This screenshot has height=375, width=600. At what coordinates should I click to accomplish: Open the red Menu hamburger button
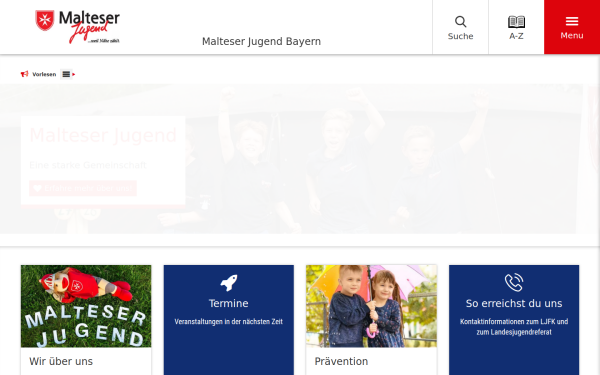[572, 27]
